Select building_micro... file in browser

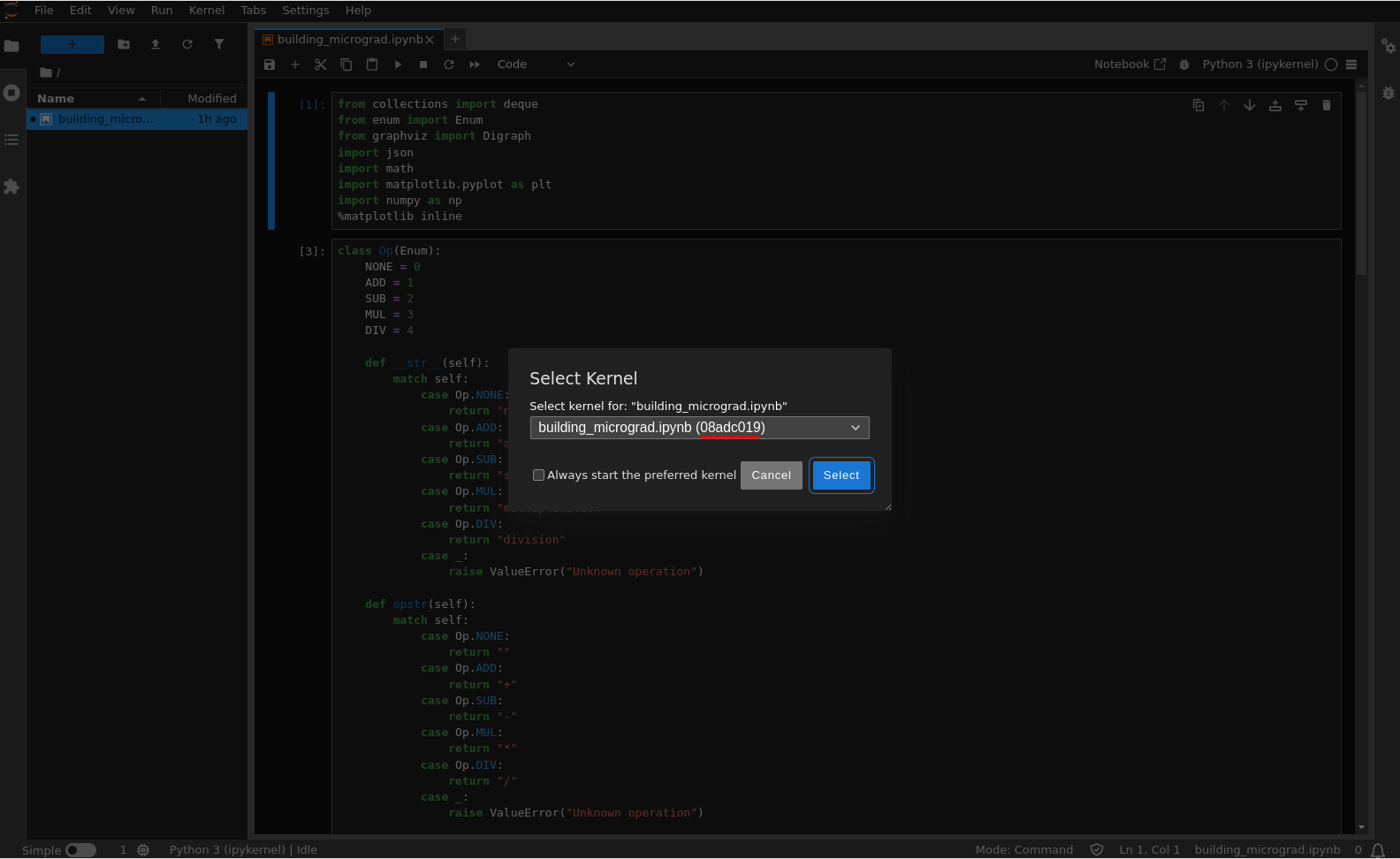pyautogui.click(x=137, y=119)
